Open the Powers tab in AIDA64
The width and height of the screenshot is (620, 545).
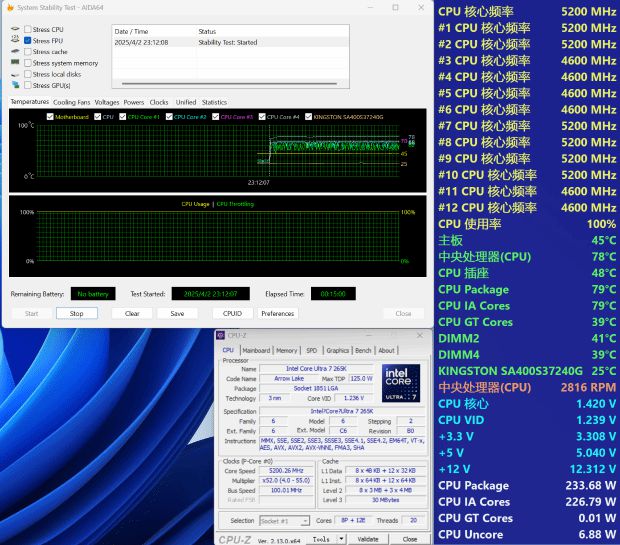click(x=134, y=102)
